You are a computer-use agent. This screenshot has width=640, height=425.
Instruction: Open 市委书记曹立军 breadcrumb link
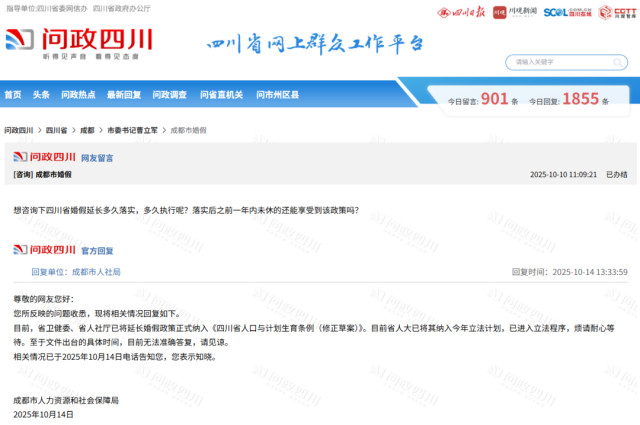click(x=132, y=130)
